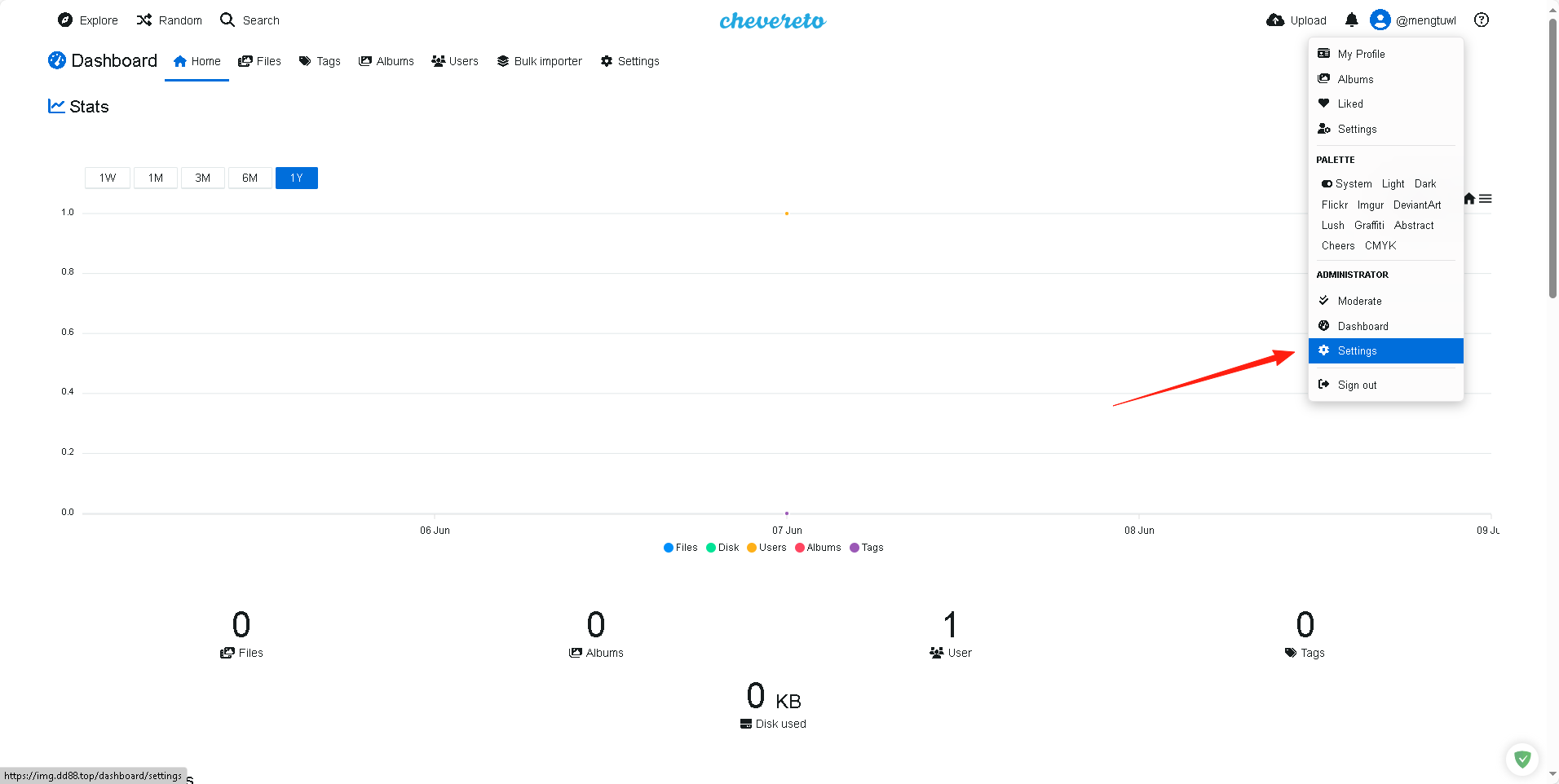Viewport: 1559px width, 784px height.
Task: Click the Chevereto logo
Action: pyautogui.click(x=772, y=21)
